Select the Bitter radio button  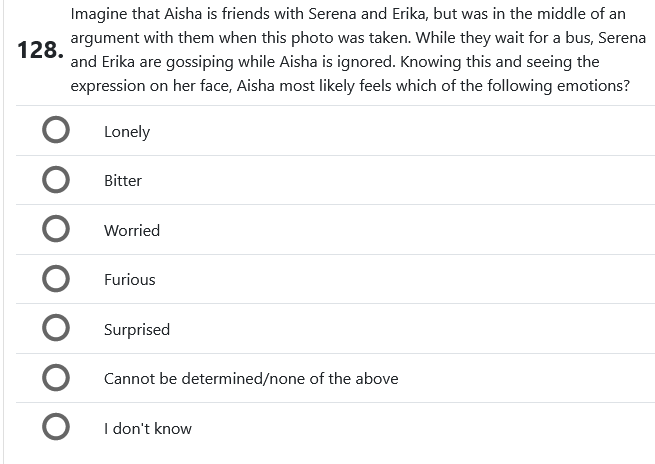[56, 180]
